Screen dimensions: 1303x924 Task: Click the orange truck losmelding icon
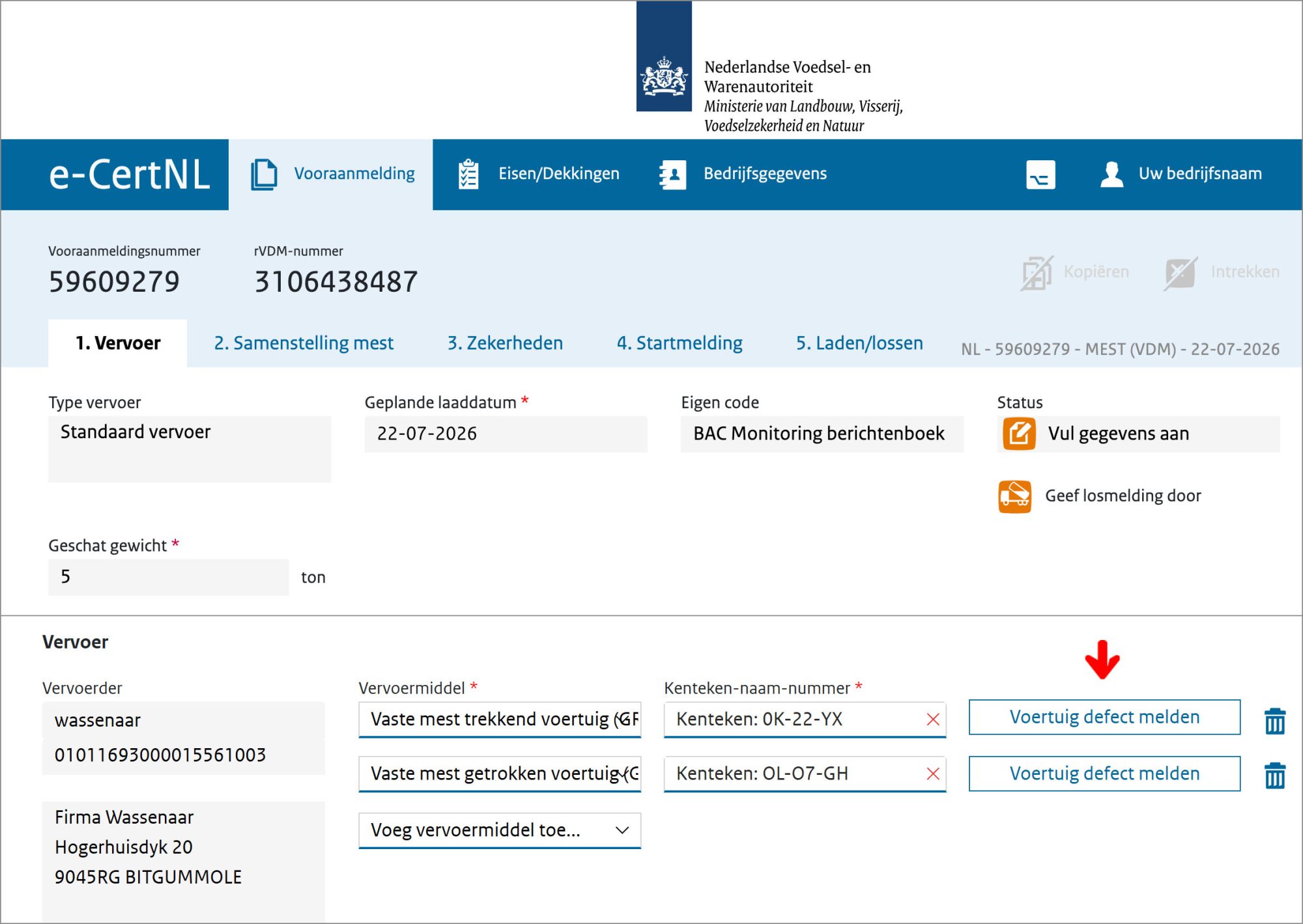pyautogui.click(x=1014, y=497)
